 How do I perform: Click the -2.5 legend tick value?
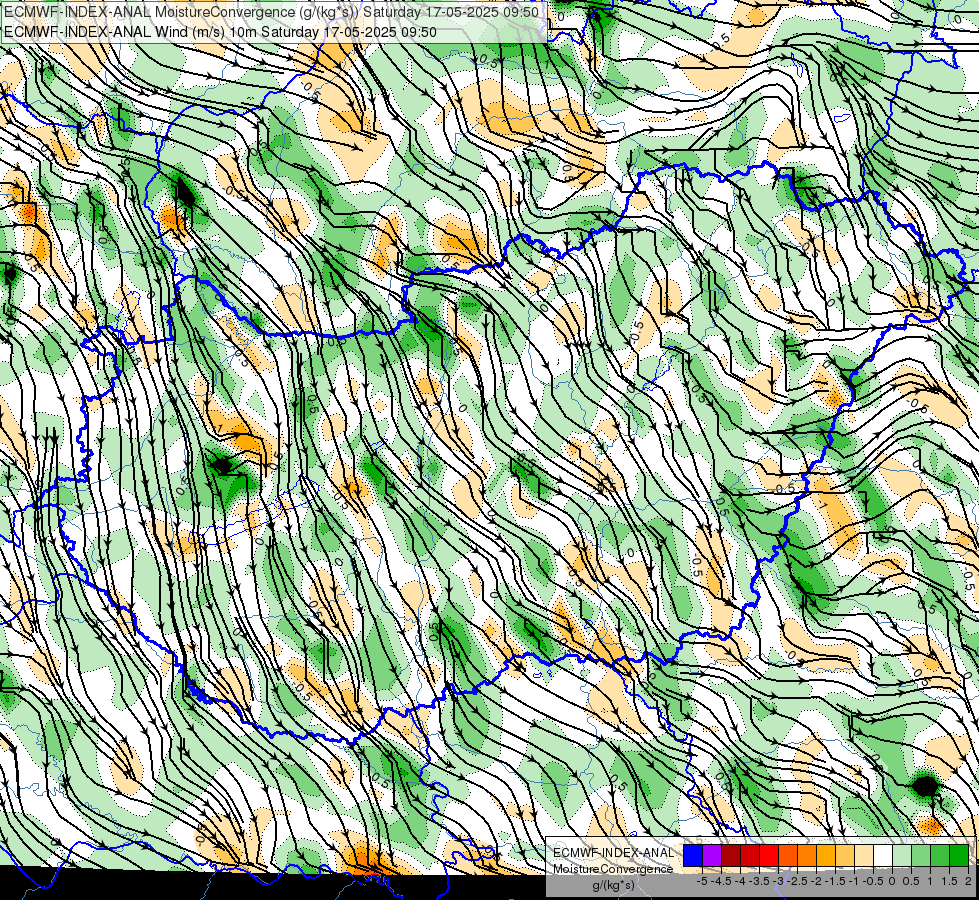797,881
